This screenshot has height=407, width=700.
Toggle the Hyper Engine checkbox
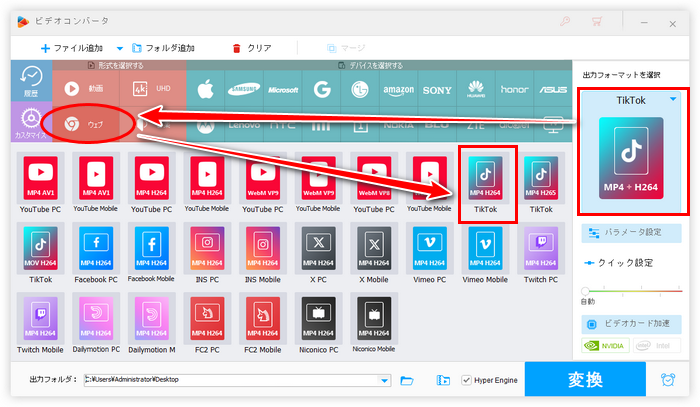click(466, 380)
